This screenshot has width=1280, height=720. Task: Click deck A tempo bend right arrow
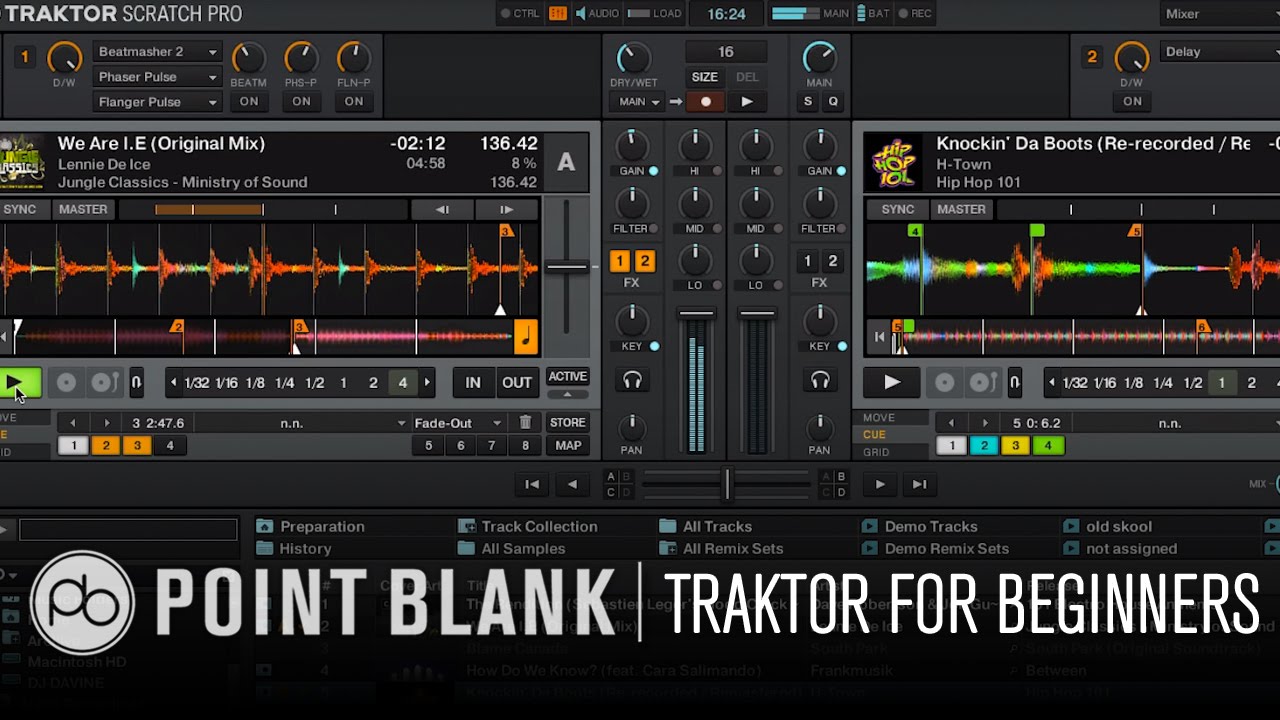point(506,210)
